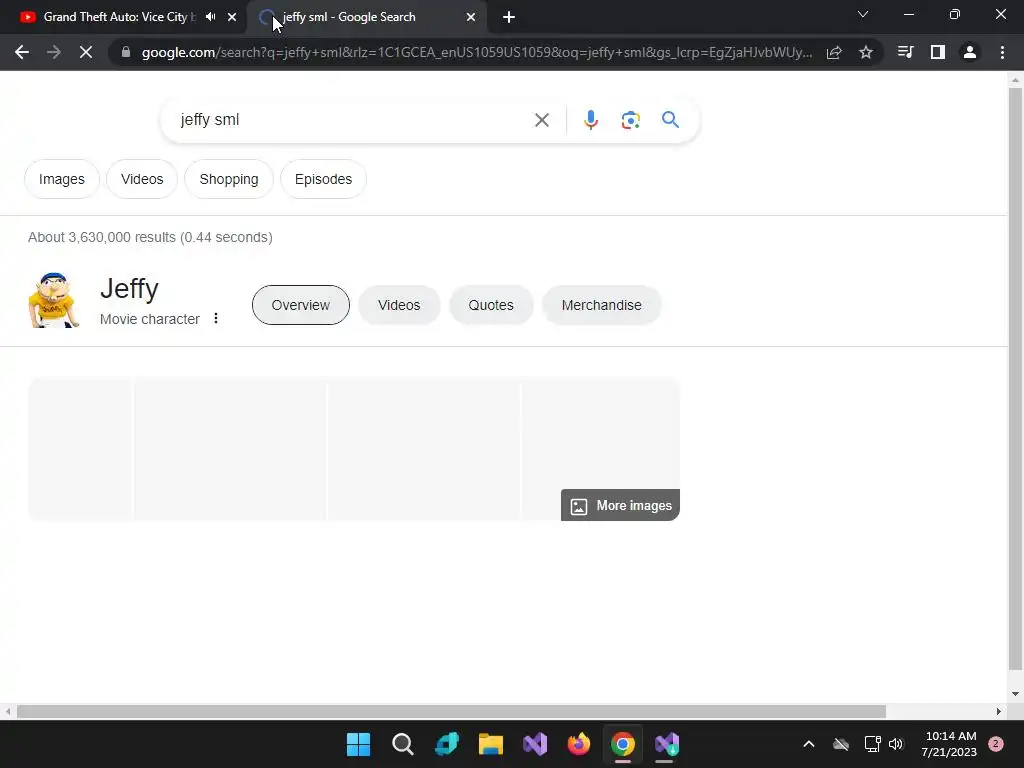Viewport: 1024px width, 768px height.
Task: Click About 3,630,000 results text
Action: [x=150, y=237]
